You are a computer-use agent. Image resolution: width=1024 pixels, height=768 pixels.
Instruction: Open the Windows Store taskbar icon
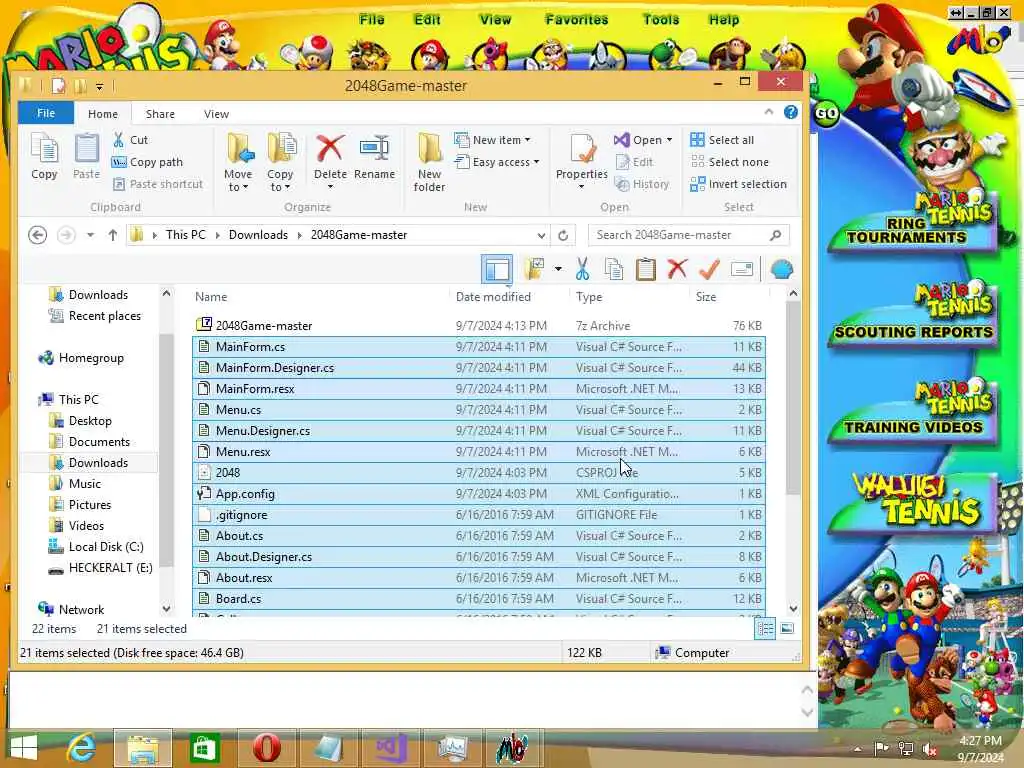coord(204,747)
